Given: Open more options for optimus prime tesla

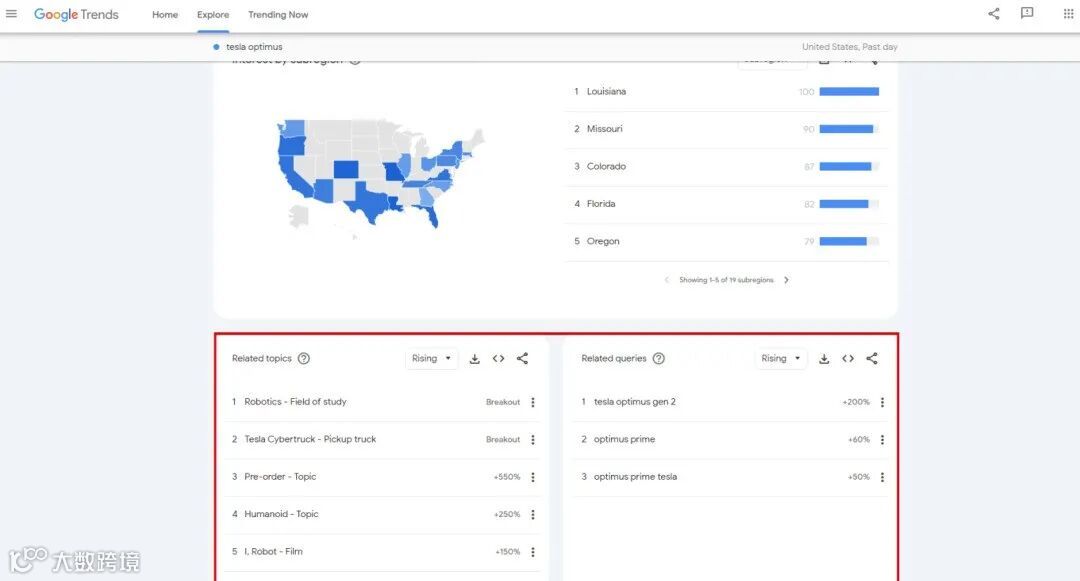Looking at the screenshot, I should pos(882,477).
